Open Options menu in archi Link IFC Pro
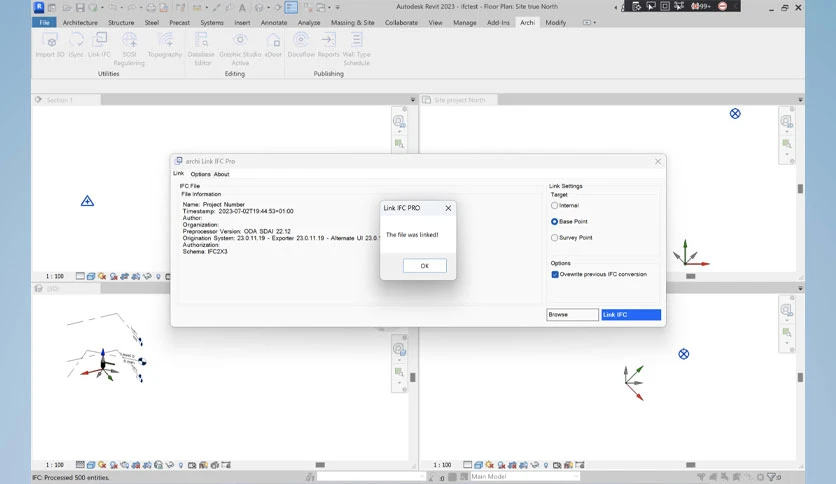836x484 pixels. tap(200, 174)
